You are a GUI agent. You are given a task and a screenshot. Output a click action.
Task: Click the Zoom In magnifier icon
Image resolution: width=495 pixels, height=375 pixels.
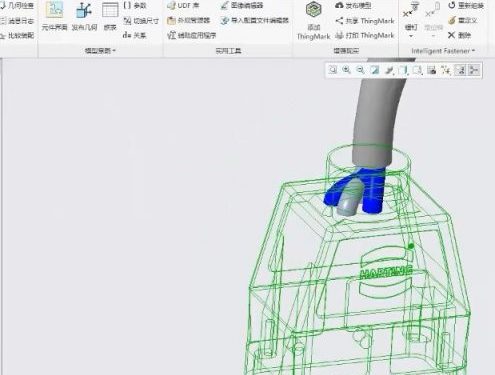point(347,70)
